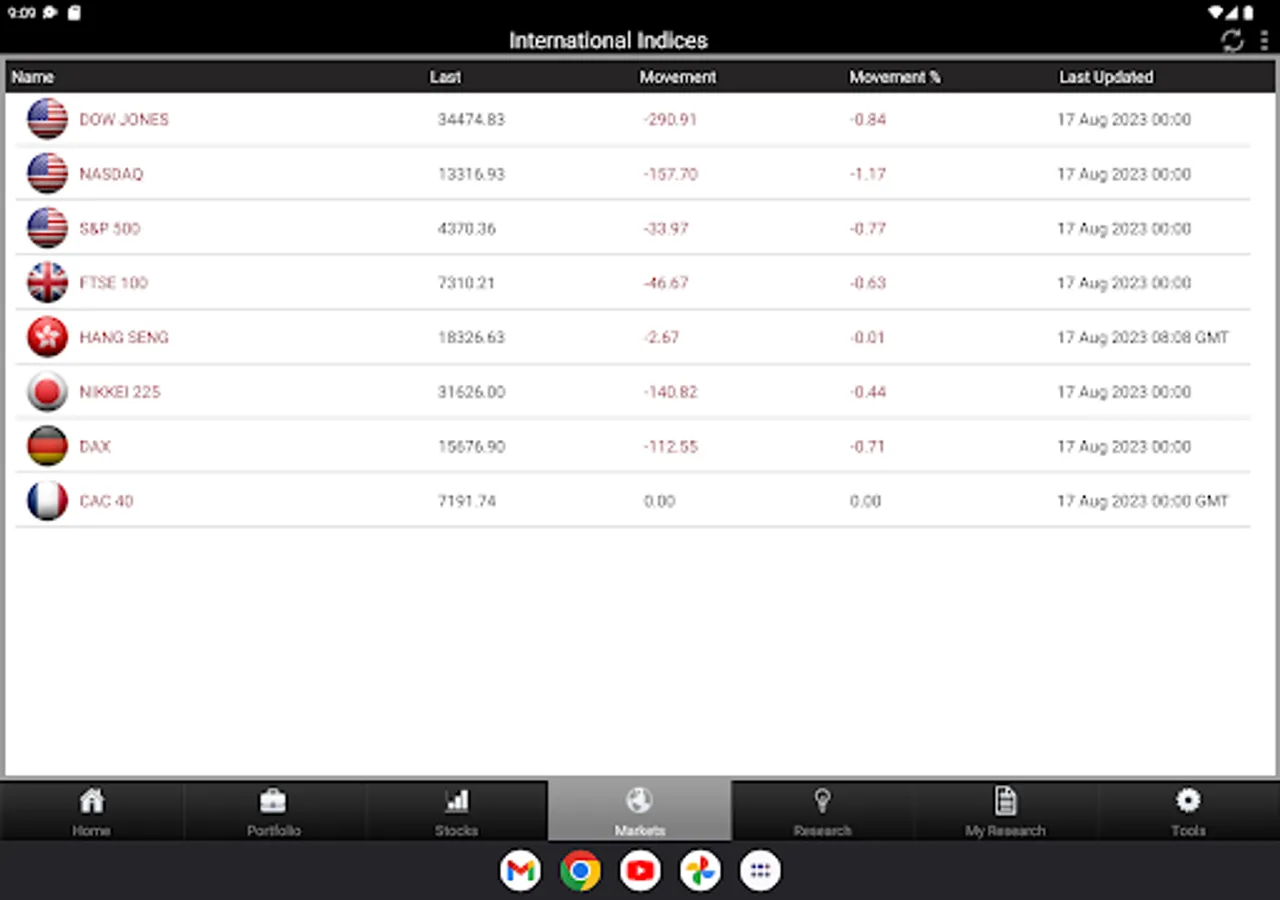This screenshot has width=1280, height=900.
Task: Open Google Photos from the dock
Action: pos(700,871)
